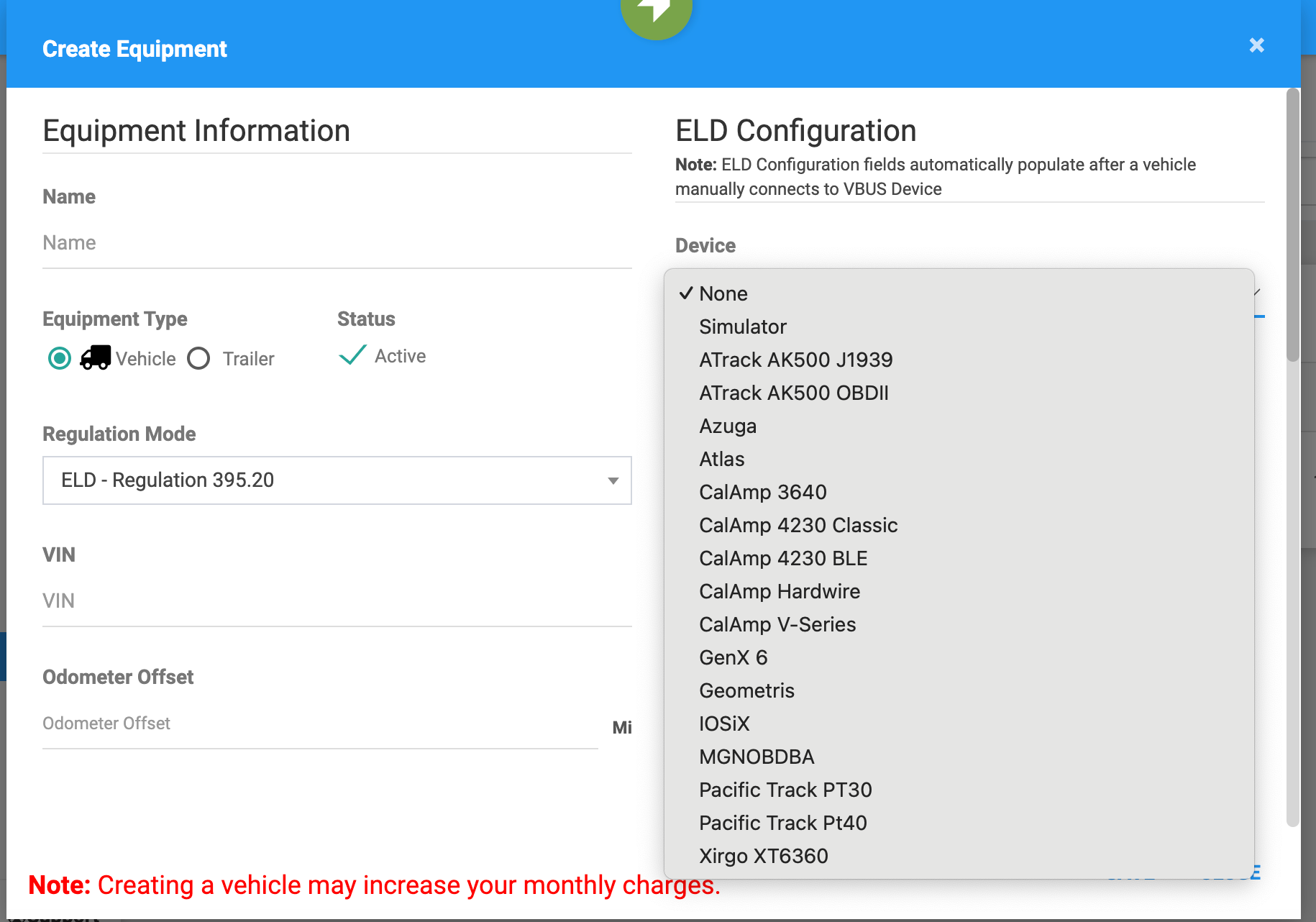This screenshot has width=1316, height=922.
Task: Close the Create Equipment dialog
Action: (x=1256, y=45)
